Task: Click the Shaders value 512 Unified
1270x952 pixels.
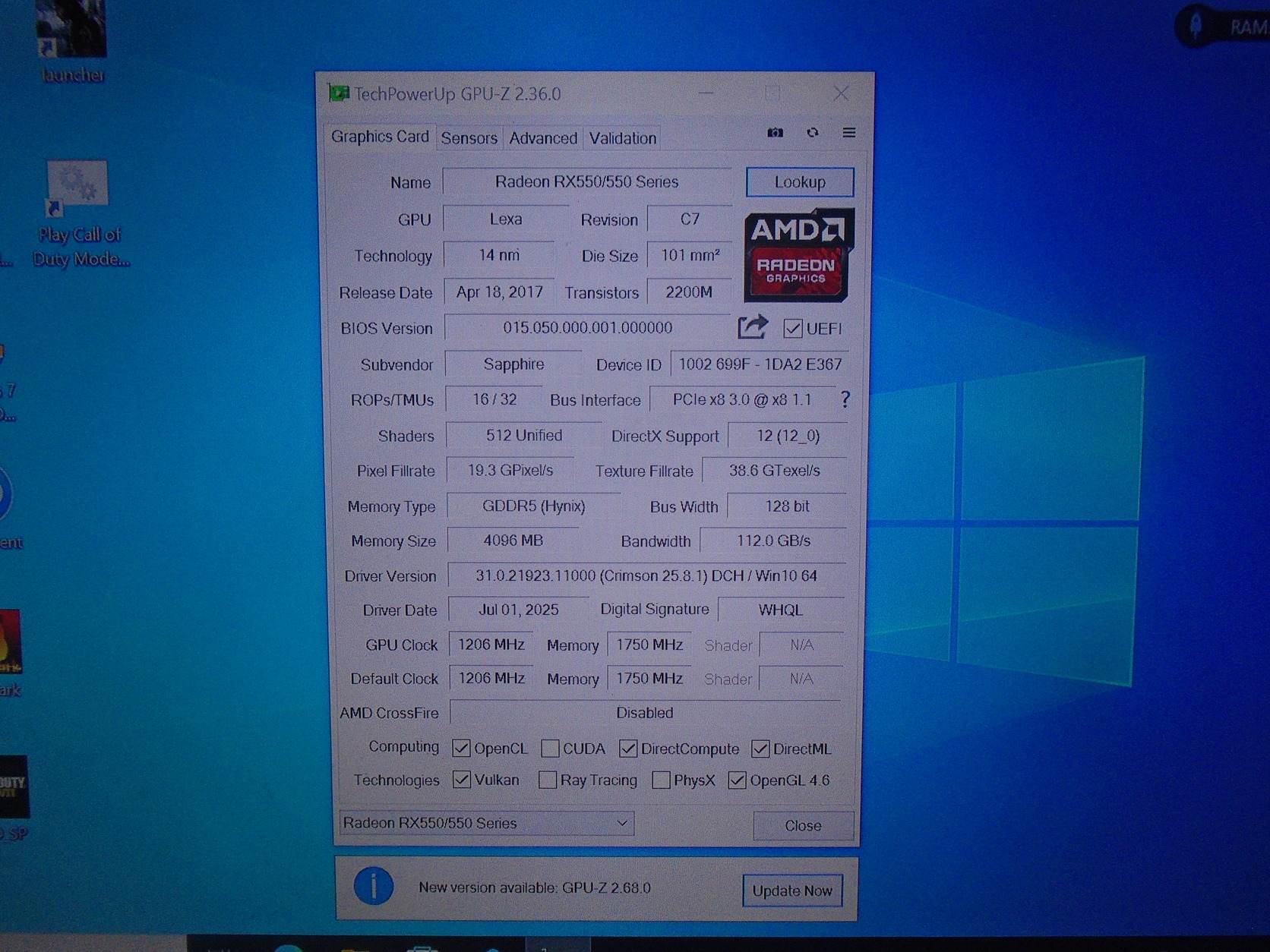Action: tap(524, 435)
